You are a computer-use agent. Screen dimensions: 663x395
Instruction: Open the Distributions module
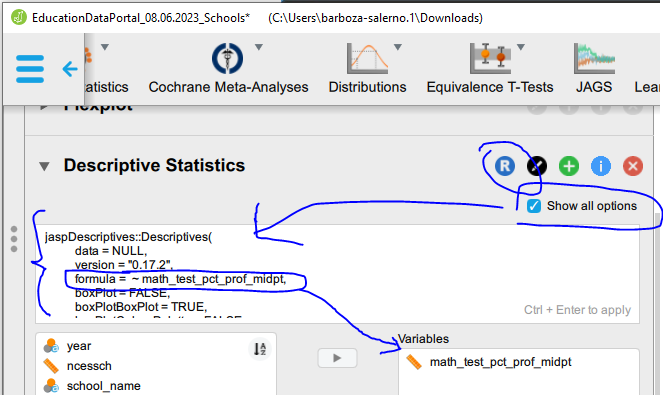(367, 69)
